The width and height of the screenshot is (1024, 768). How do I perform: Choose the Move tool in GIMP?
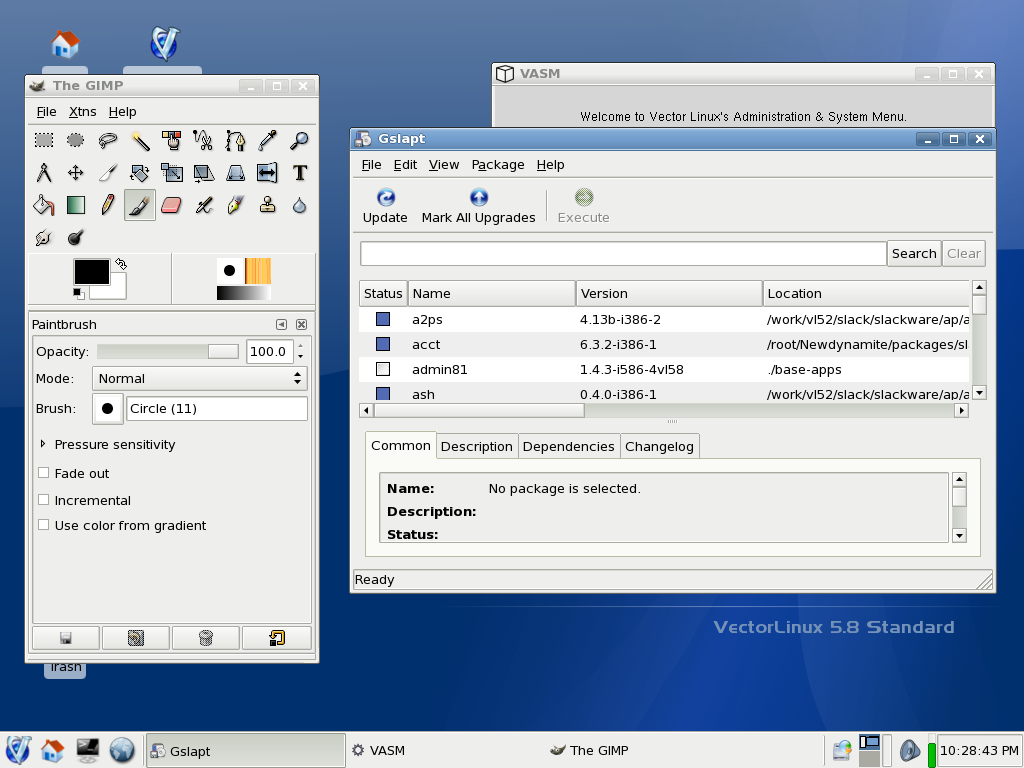point(76,173)
